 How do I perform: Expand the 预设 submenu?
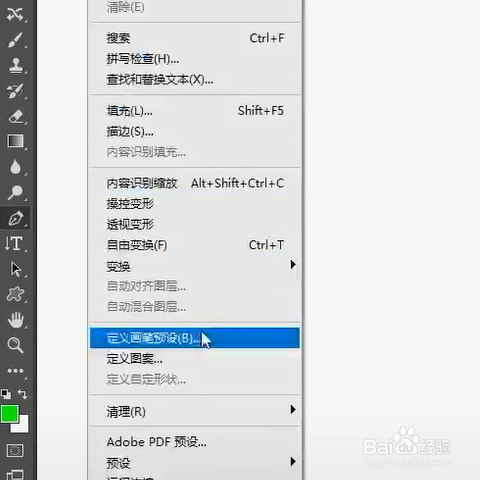(x=195, y=463)
